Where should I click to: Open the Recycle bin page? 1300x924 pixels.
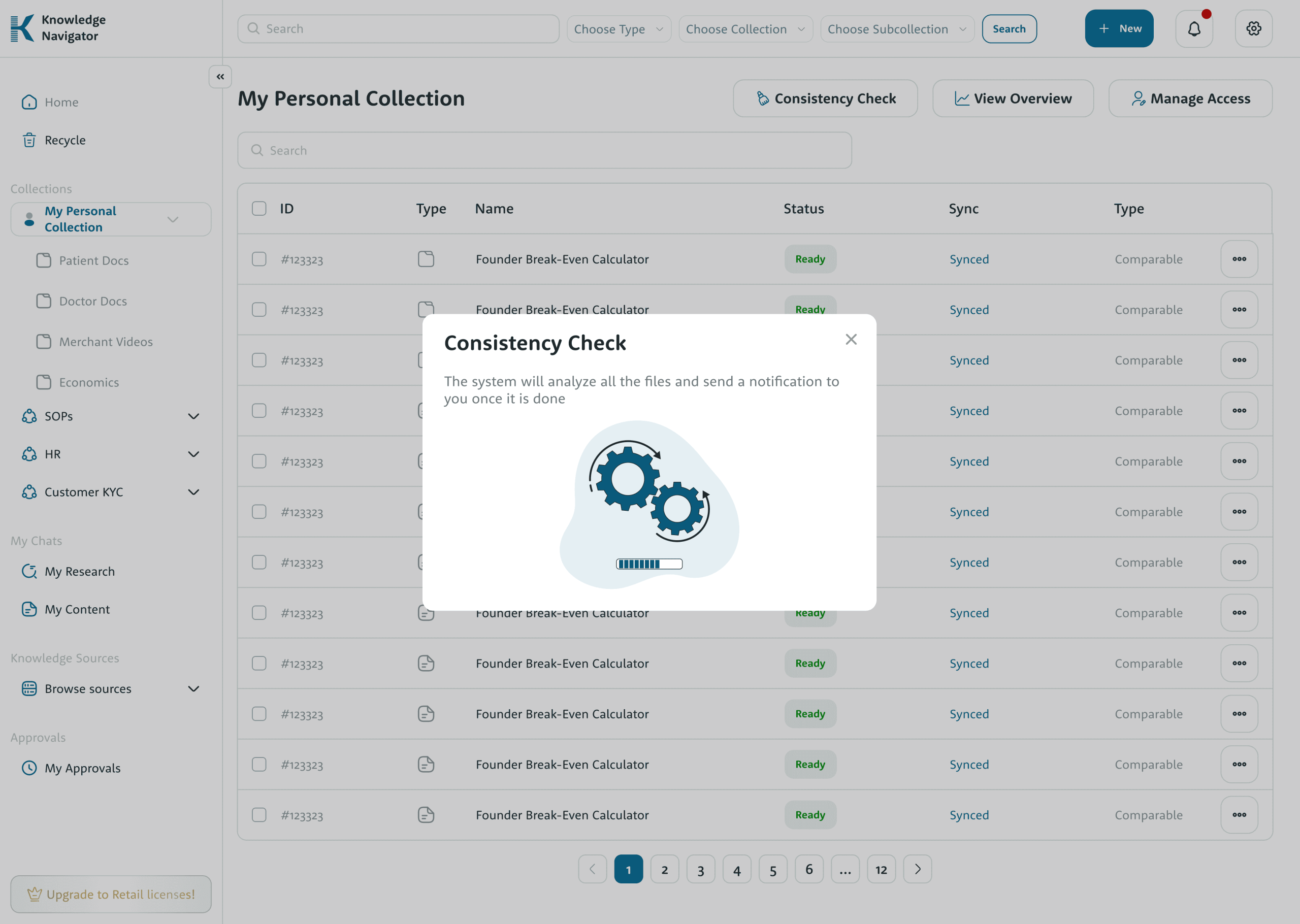(x=65, y=140)
